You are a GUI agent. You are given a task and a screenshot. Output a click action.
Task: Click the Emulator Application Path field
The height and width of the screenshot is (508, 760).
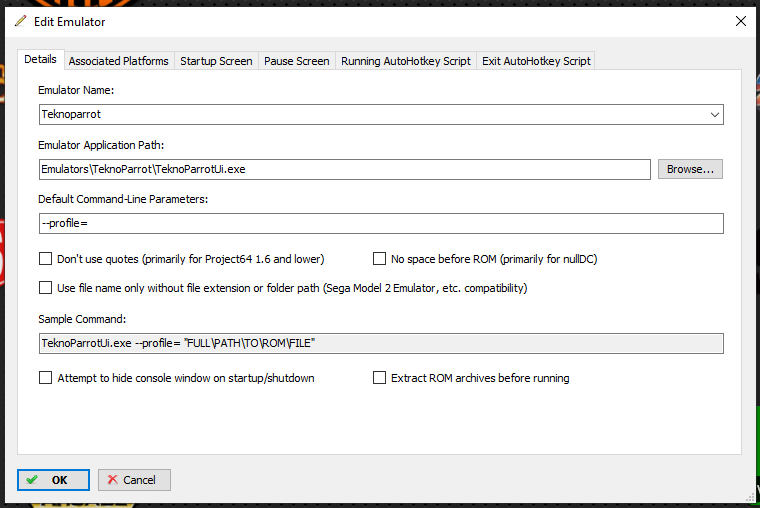(345, 169)
